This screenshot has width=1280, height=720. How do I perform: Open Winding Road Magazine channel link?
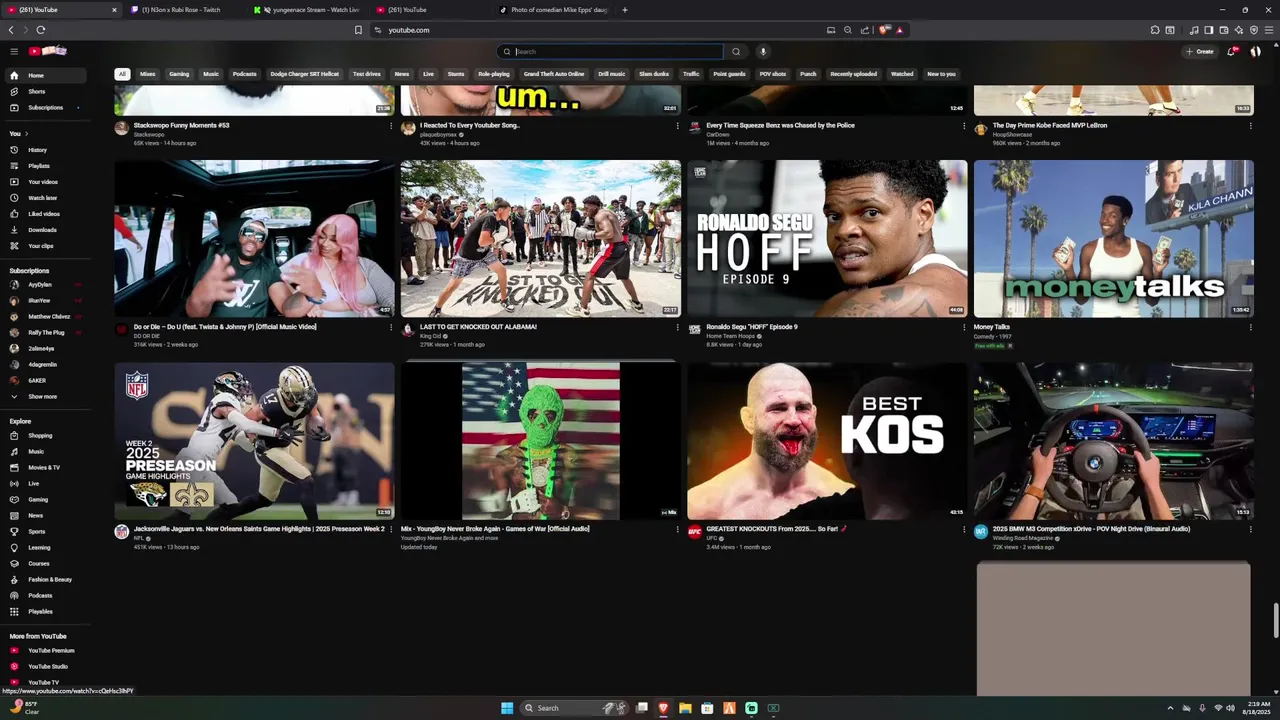[x=1023, y=538]
